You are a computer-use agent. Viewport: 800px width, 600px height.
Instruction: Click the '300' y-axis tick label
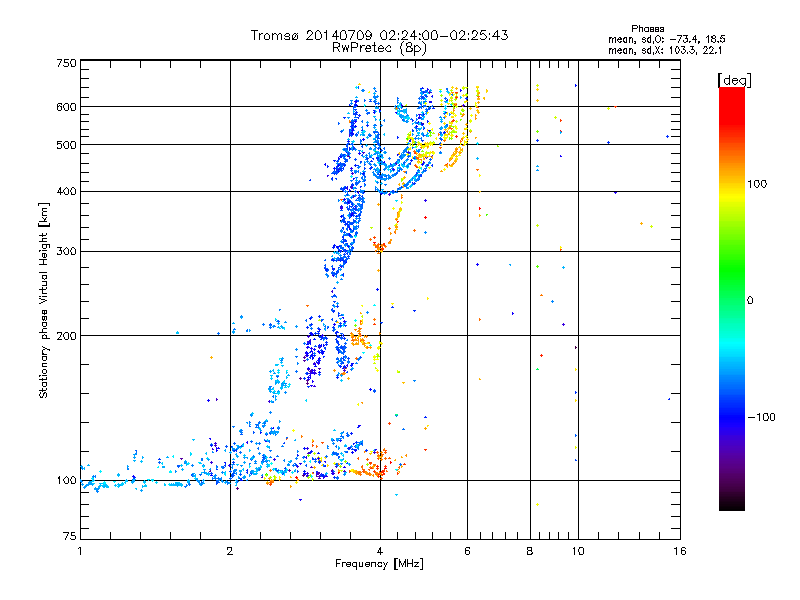(66, 252)
